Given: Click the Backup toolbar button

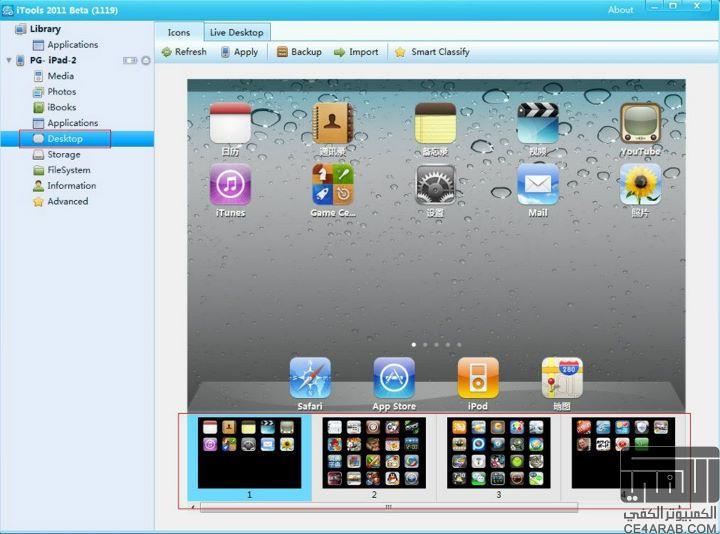Looking at the screenshot, I should [x=299, y=52].
